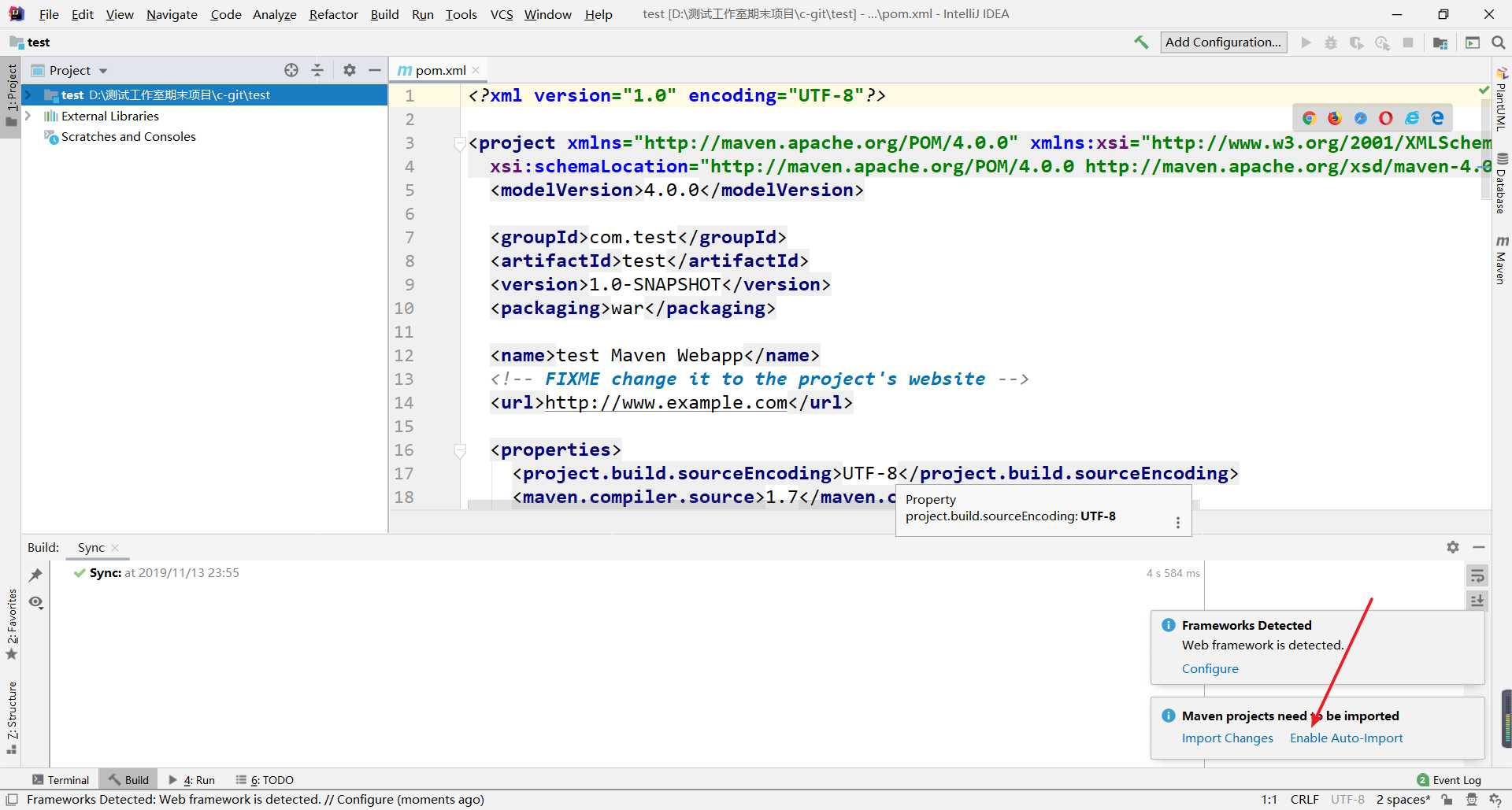Toggle soft-wrap in Build output

[x=1477, y=575]
